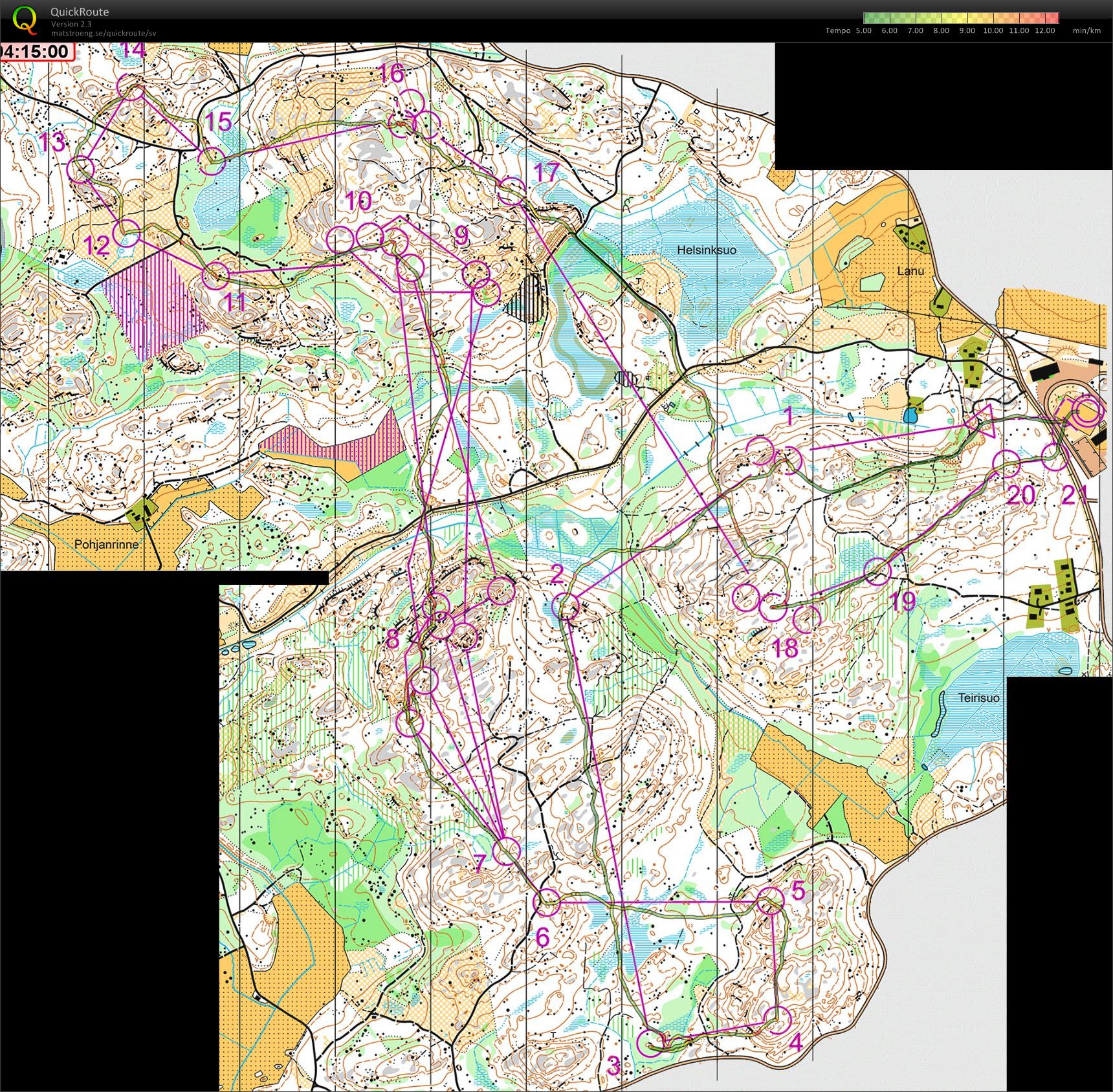Click the Tempo legend label
The width and height of the screenshot is (1113, 1092).
(838, 30)
